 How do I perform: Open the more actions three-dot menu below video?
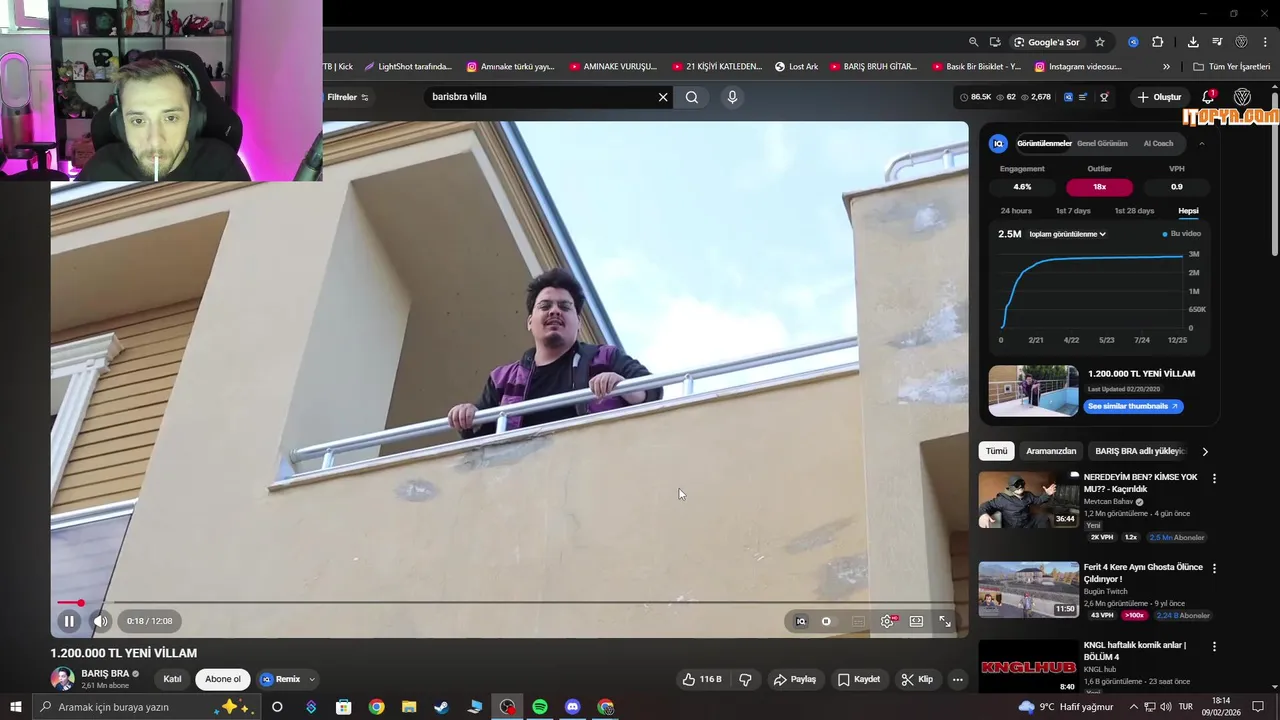957,679
